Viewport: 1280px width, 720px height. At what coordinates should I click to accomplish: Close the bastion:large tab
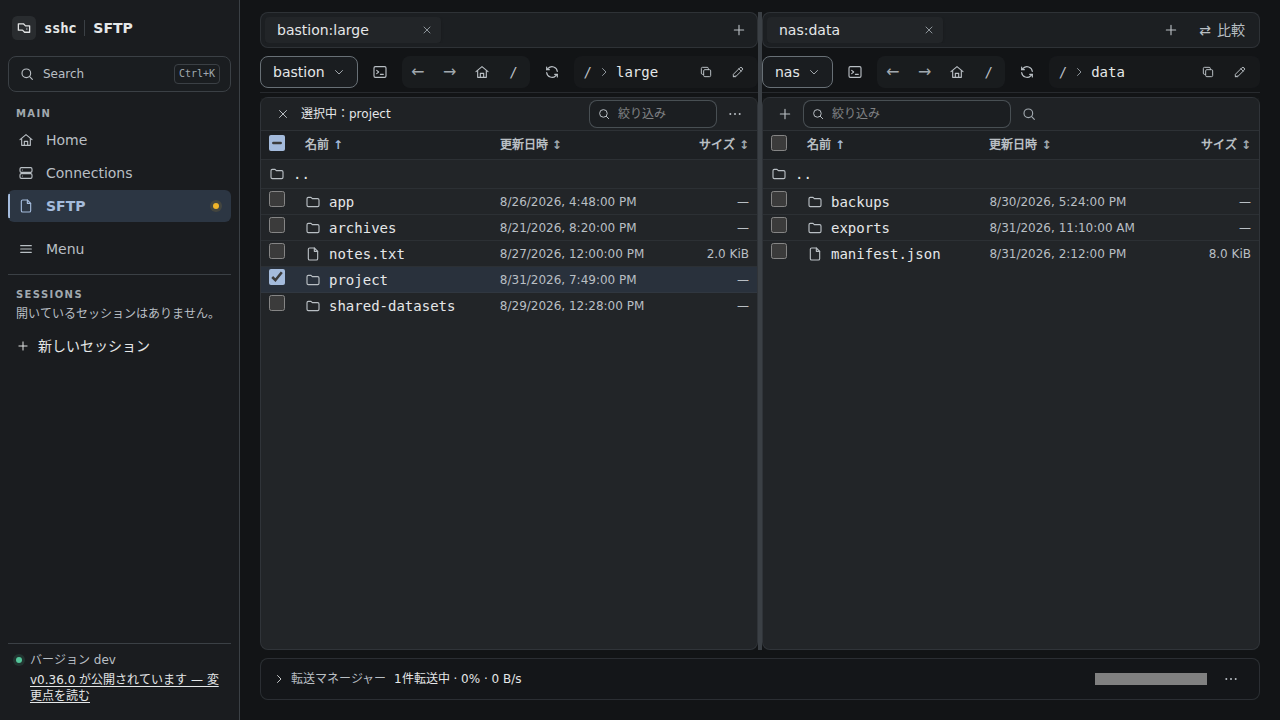[x=427, y=30]
